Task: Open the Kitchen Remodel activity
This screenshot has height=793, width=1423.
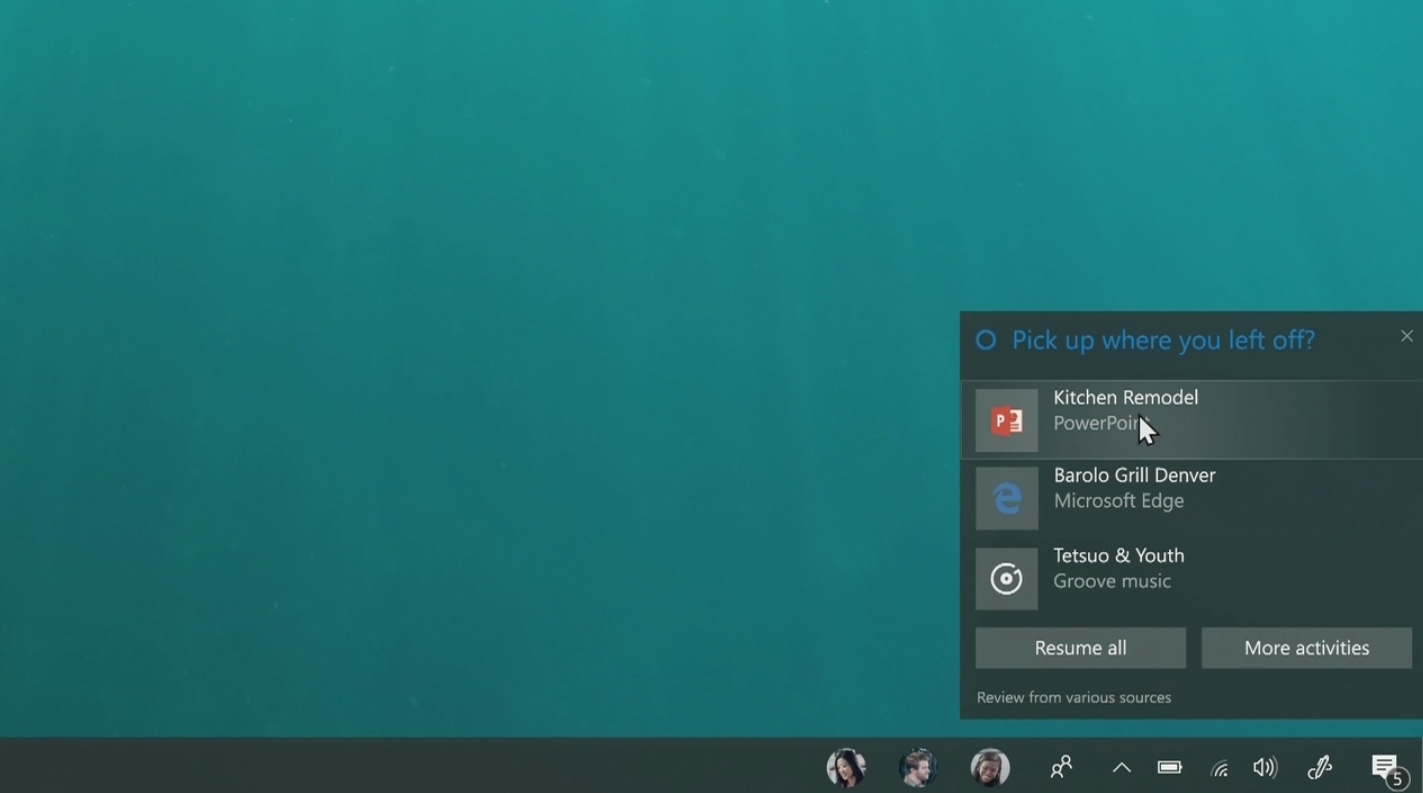Action: [1191, 420]
